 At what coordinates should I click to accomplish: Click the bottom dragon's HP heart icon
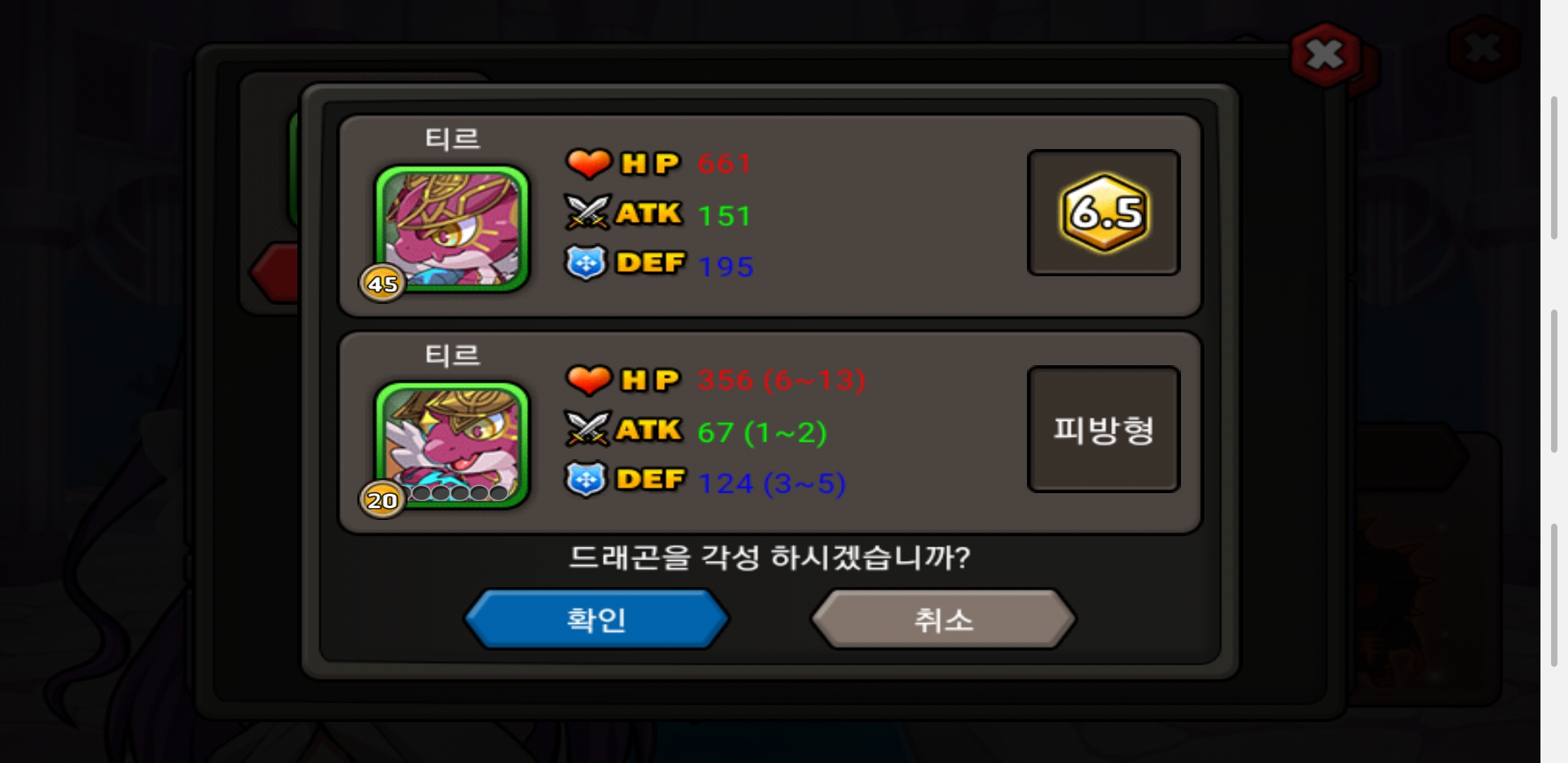(588, 379)
